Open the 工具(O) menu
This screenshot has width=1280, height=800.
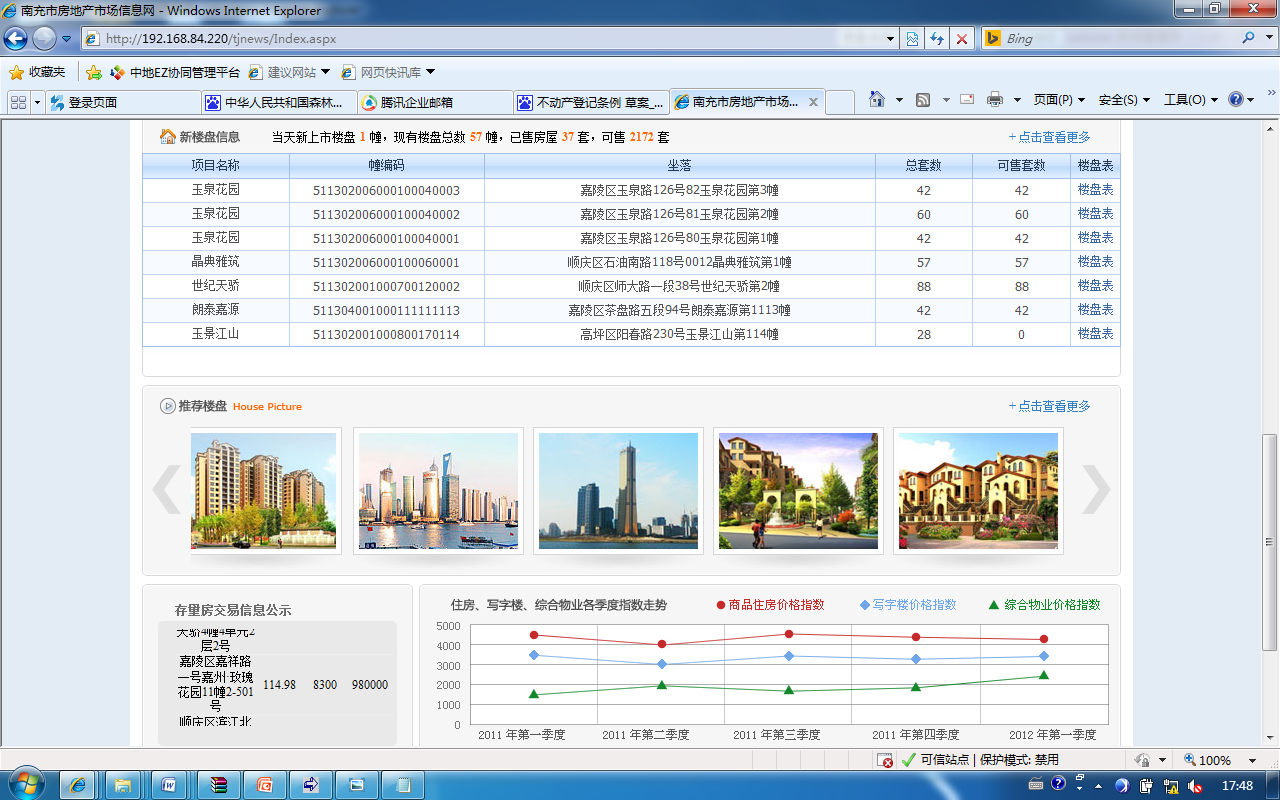point(1191,100)
